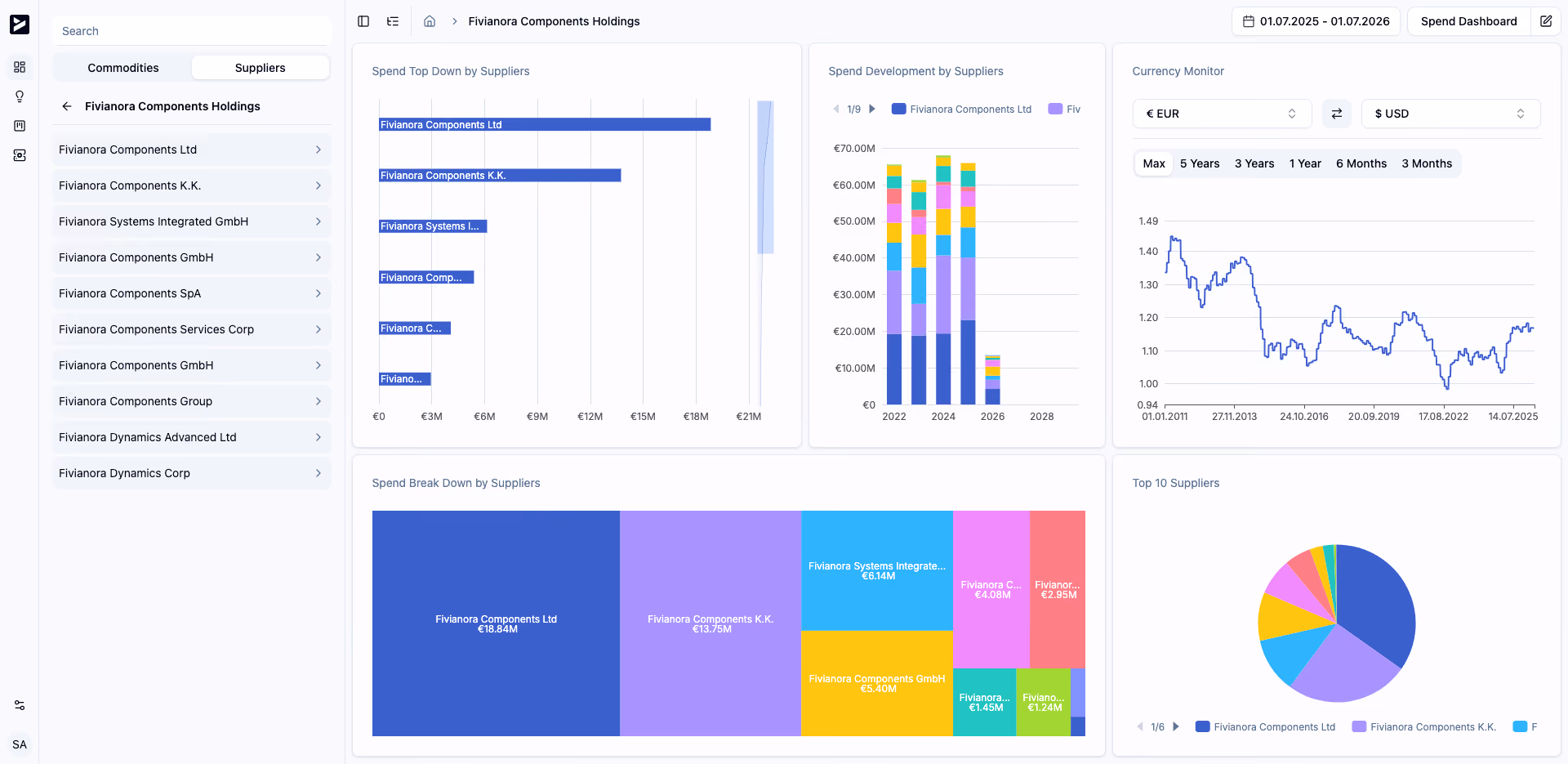Open the lightbulb insights icon
The width and height of the screenshot is (1568, 764).
pyautogui.click(x=20, y=96)
